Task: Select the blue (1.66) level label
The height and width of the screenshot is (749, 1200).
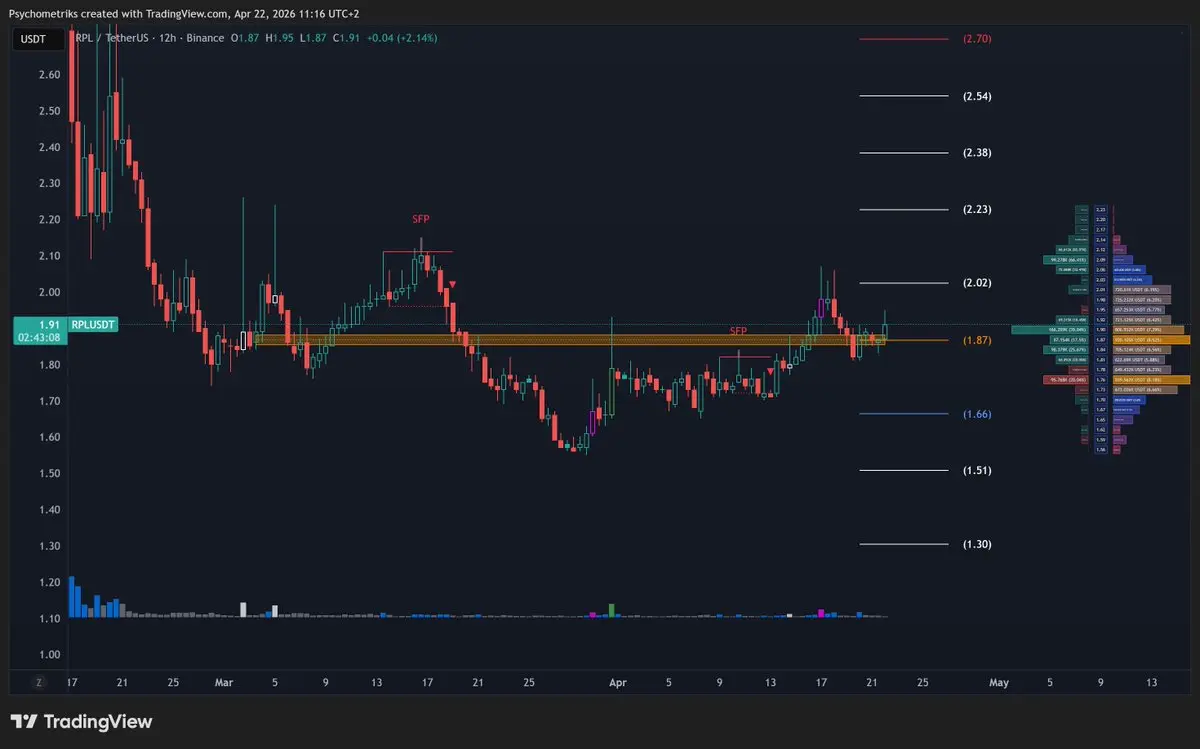Action: (977, 414)
